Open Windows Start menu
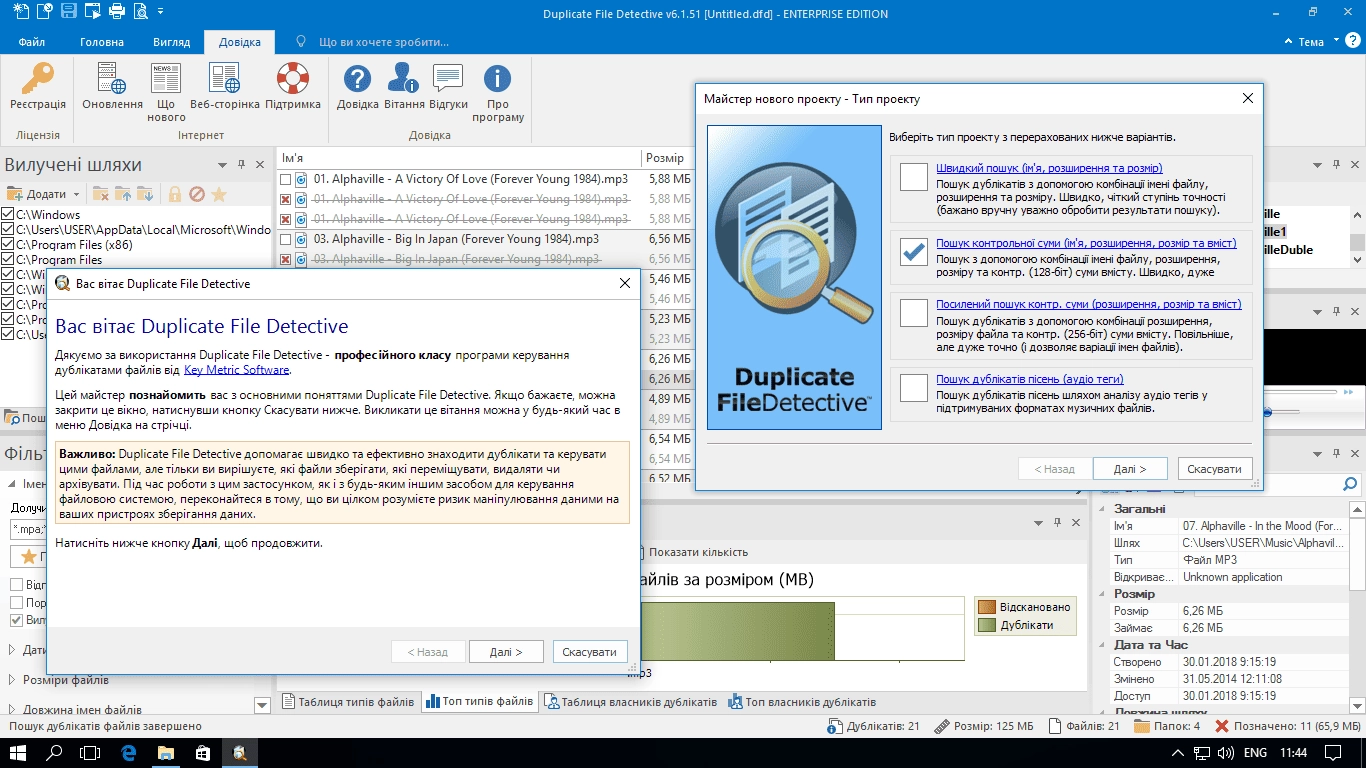Viewport: 1366px width, 768px height. tap(19, 753)
